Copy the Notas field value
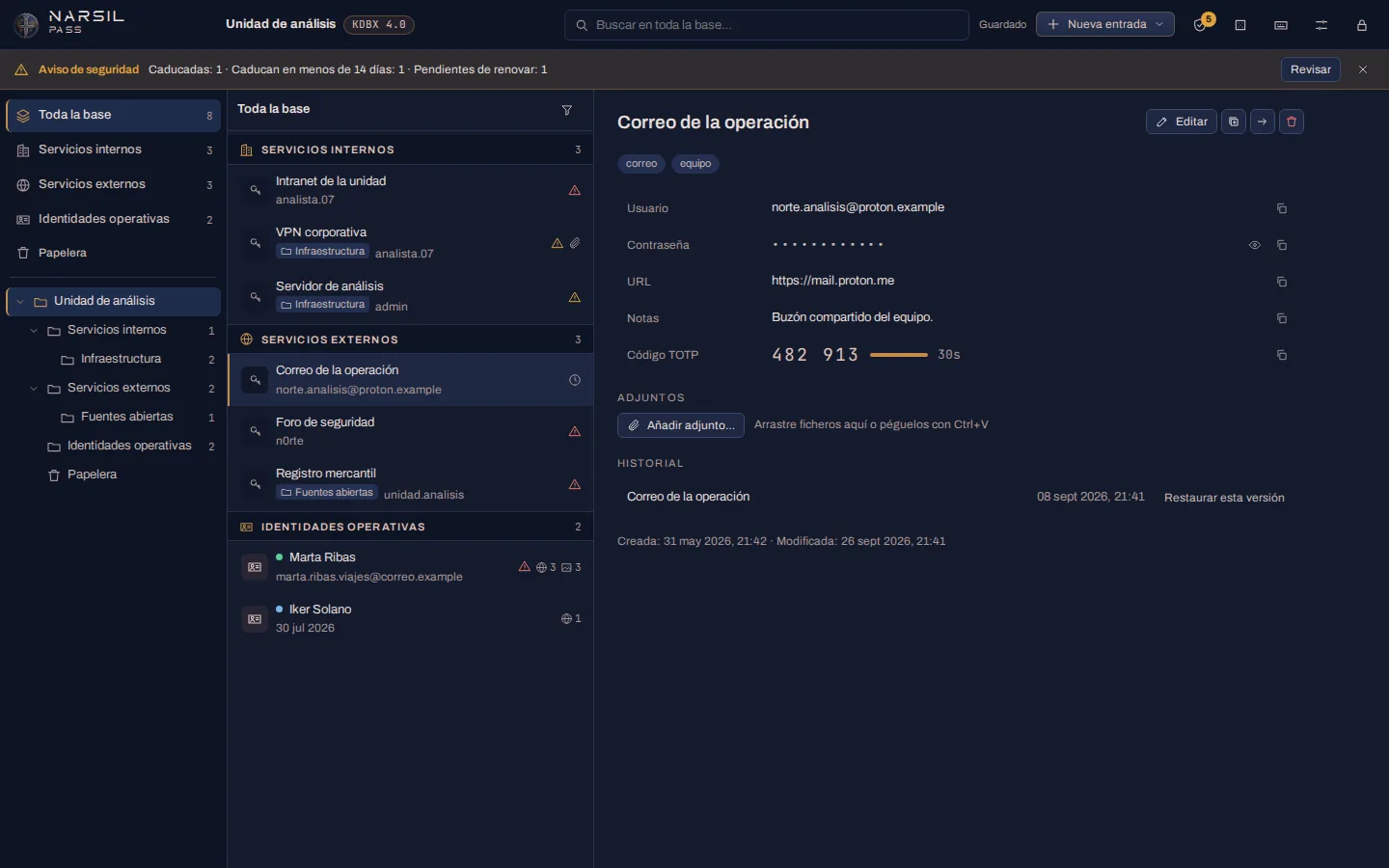Screen dimensions: 1389x868 (x=1282, y=318)
